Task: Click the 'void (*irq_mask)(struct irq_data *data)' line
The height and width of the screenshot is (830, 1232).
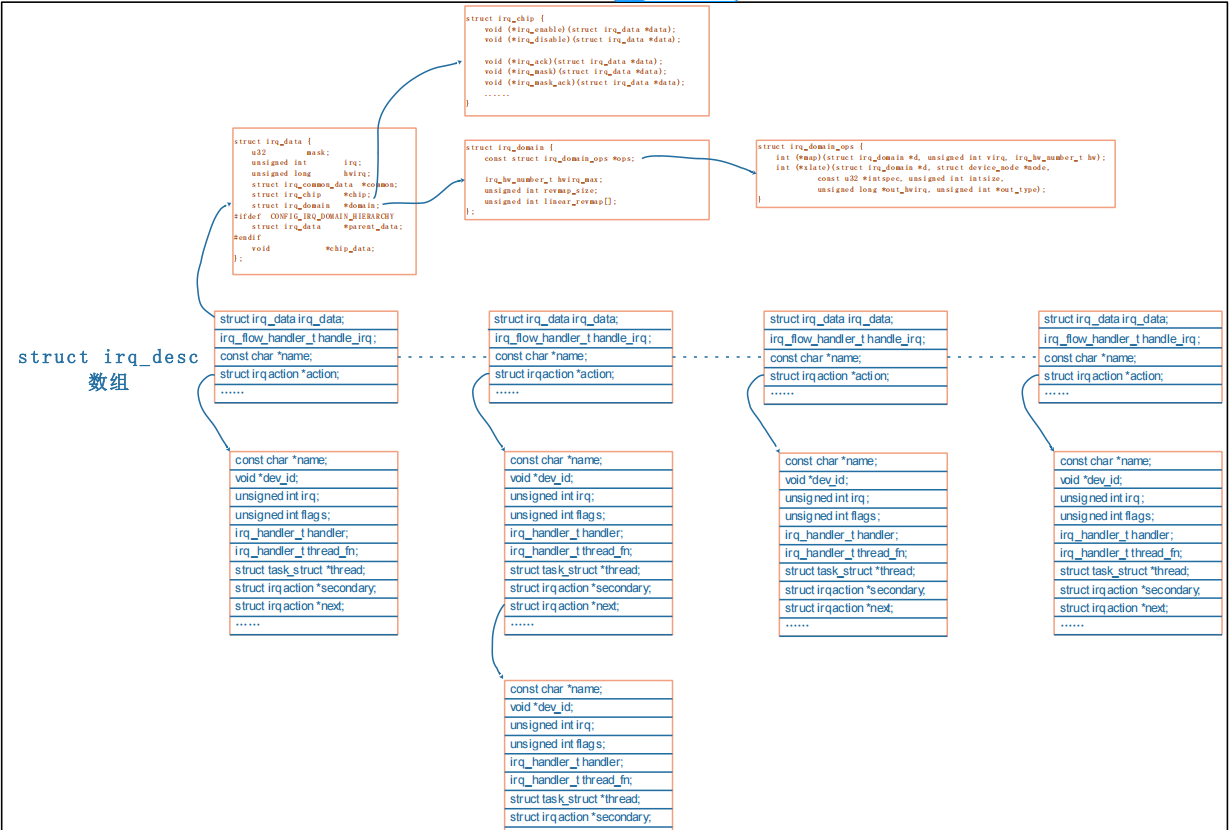Action: [x=575, y=71]
